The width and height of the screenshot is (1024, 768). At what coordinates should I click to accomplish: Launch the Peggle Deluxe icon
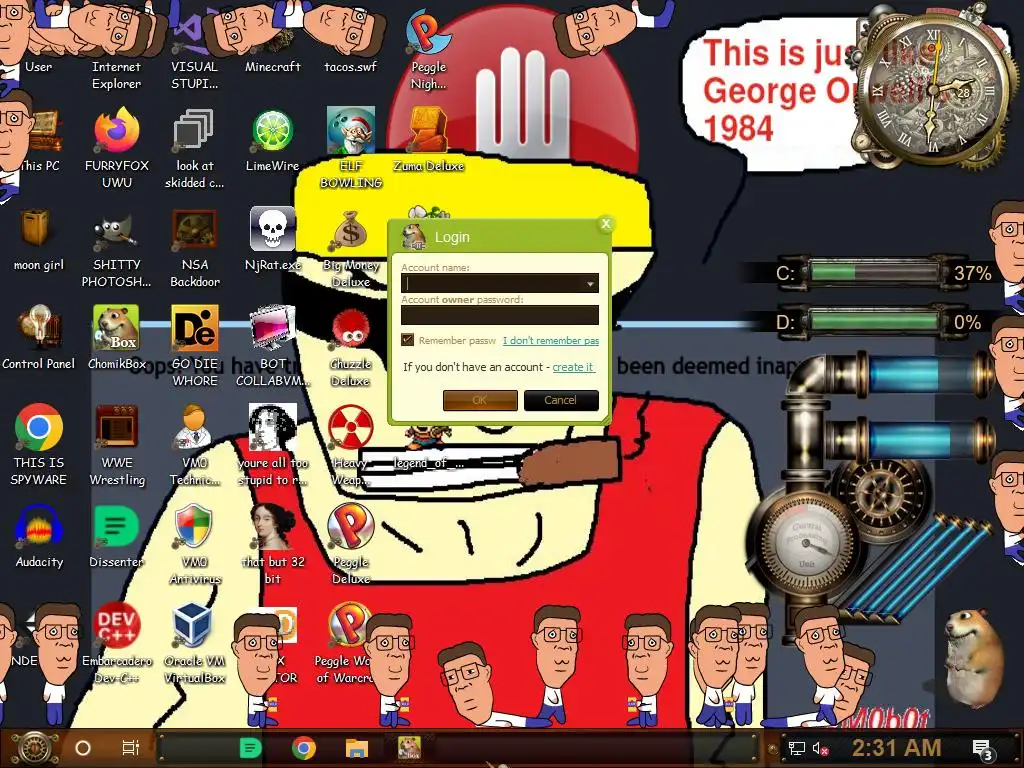click(x=351, y=545)
